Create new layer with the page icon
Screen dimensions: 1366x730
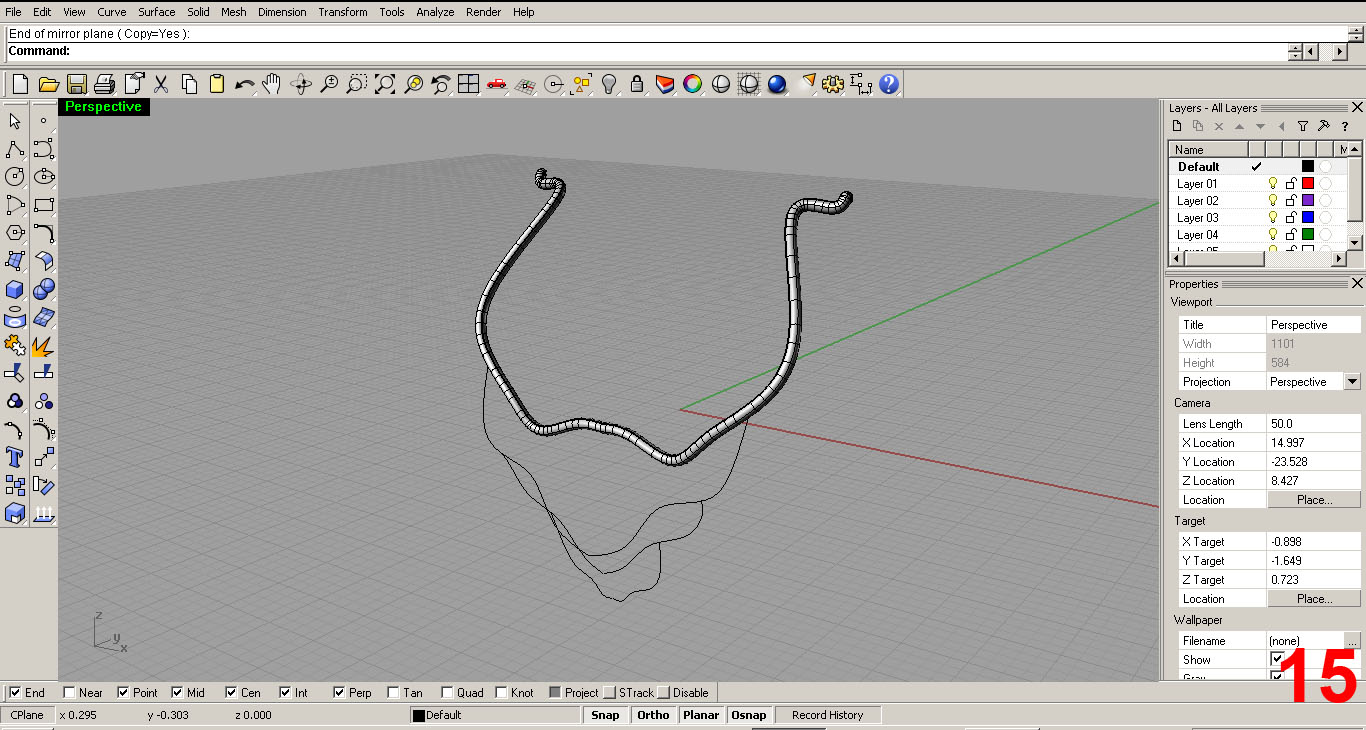[x=1177, y=126]
